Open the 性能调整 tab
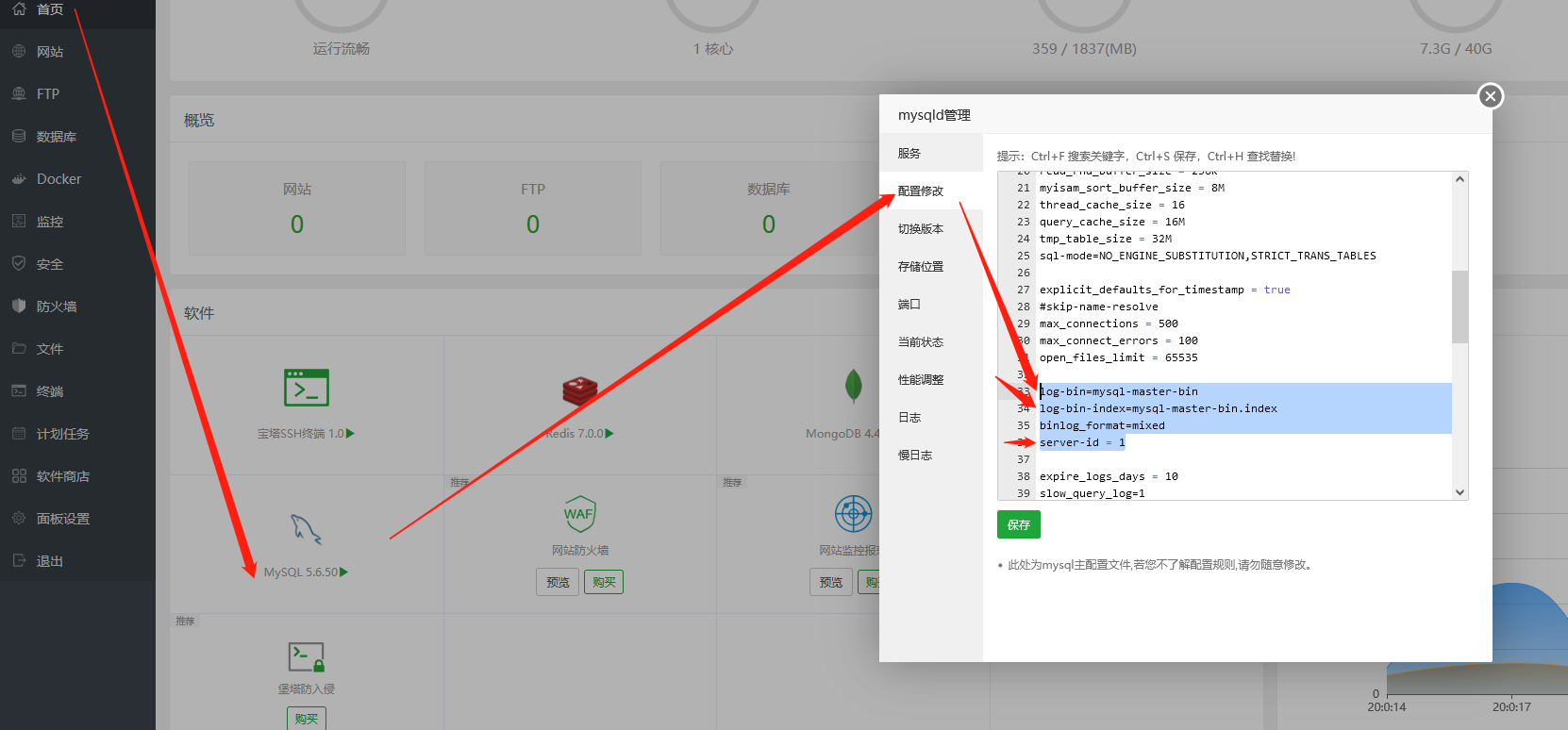 (931, 379)
